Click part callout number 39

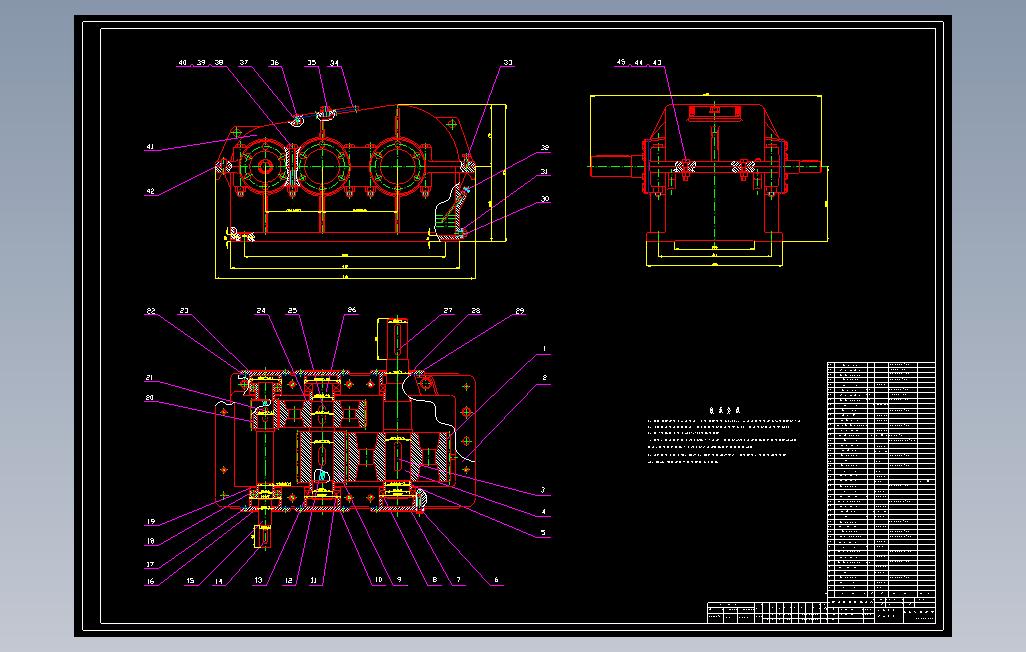(201, 63)
